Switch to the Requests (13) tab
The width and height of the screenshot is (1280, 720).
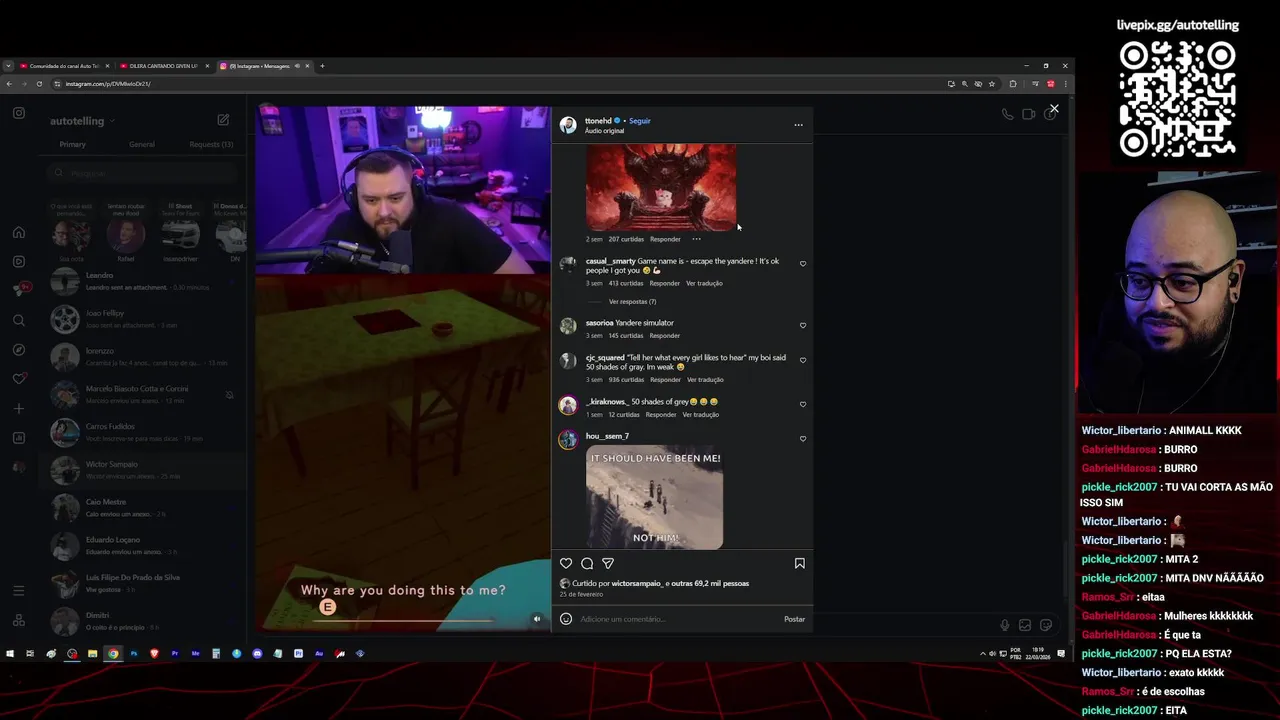(211, 144)
